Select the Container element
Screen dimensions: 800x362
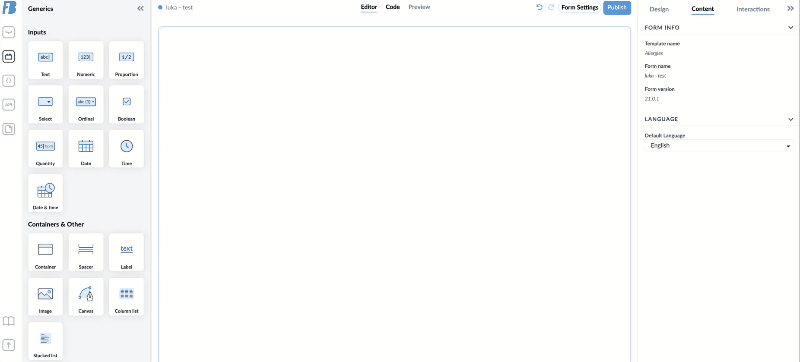(45, 252)
